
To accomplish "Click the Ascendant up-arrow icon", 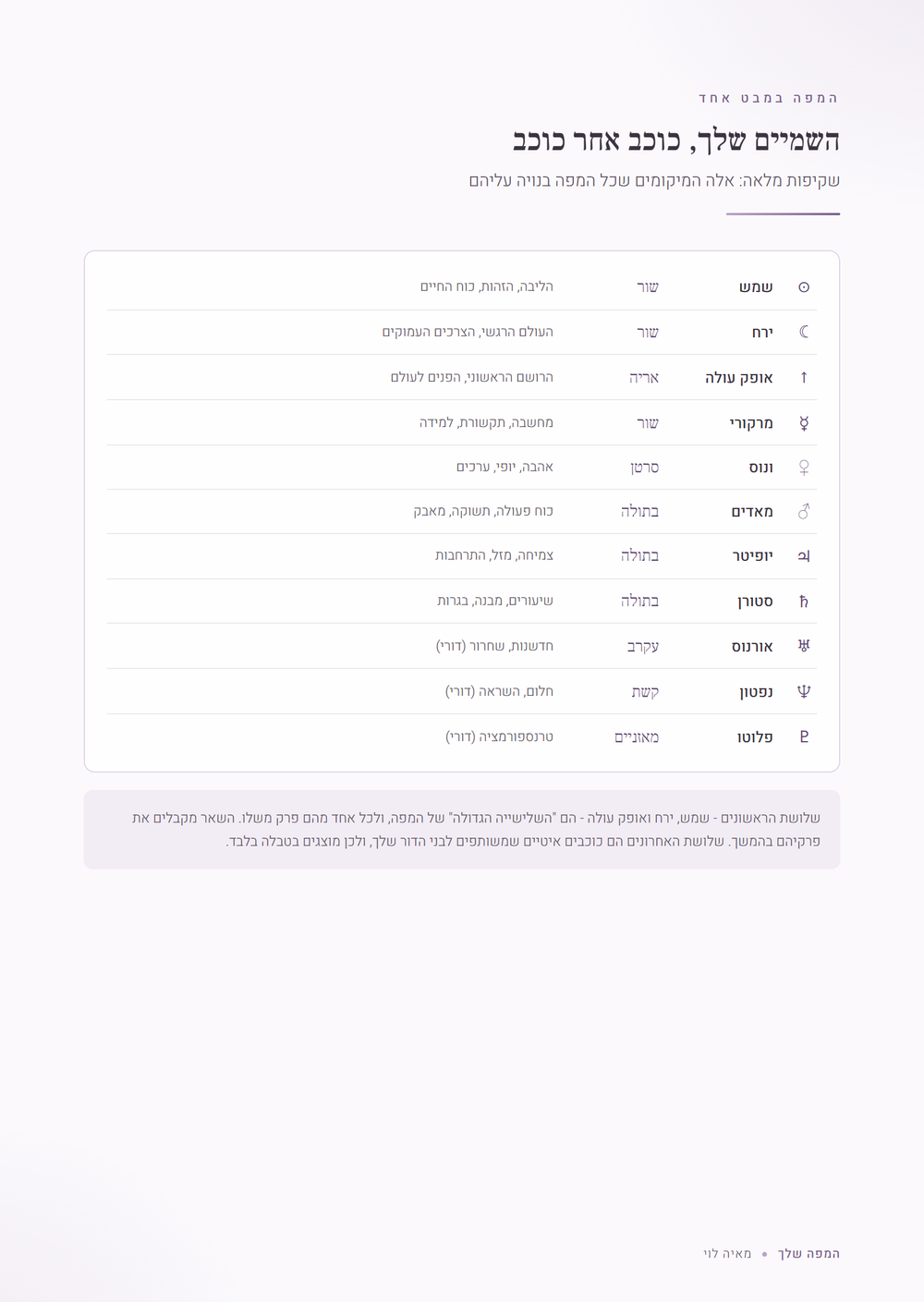I will (x=804, y=377).
